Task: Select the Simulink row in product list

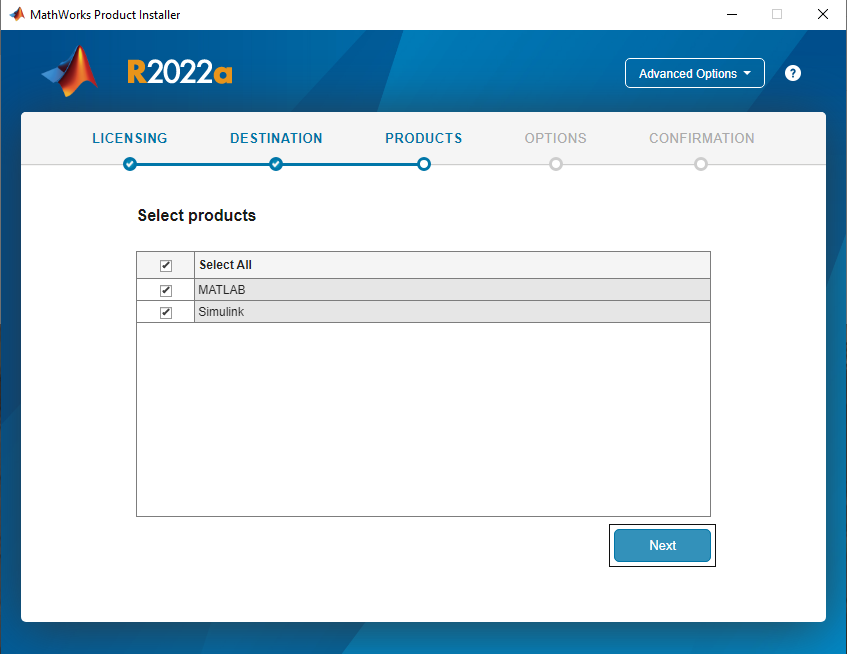Action: (x=450, y=312)
